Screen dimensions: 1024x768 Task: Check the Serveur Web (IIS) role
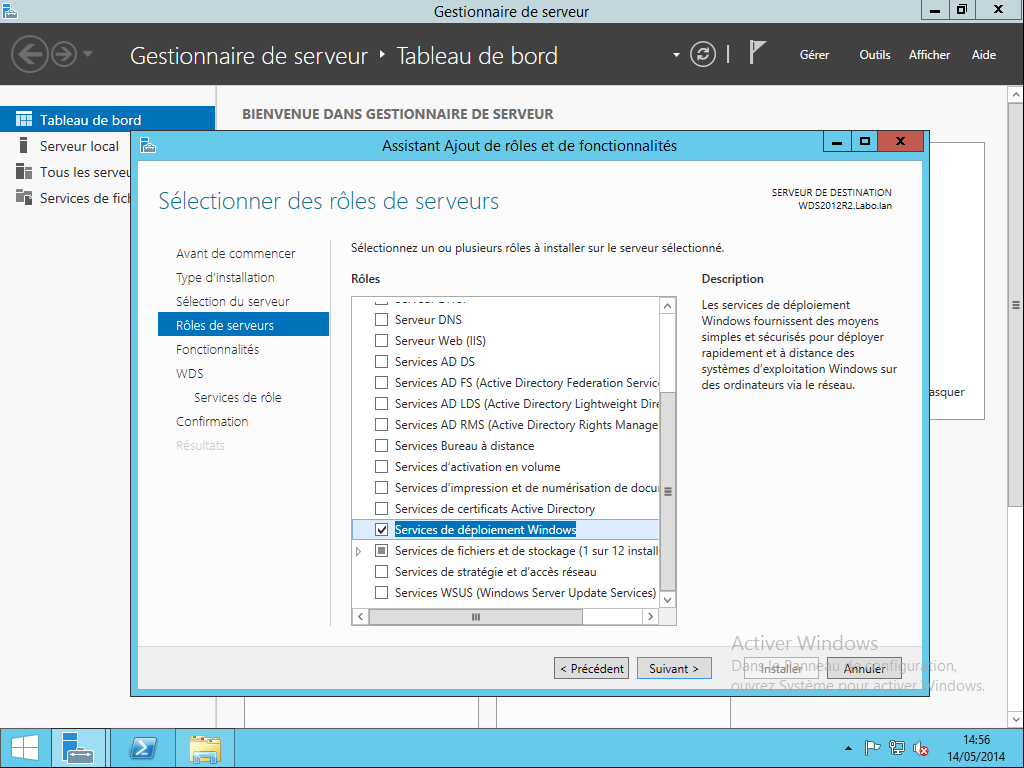381,341
